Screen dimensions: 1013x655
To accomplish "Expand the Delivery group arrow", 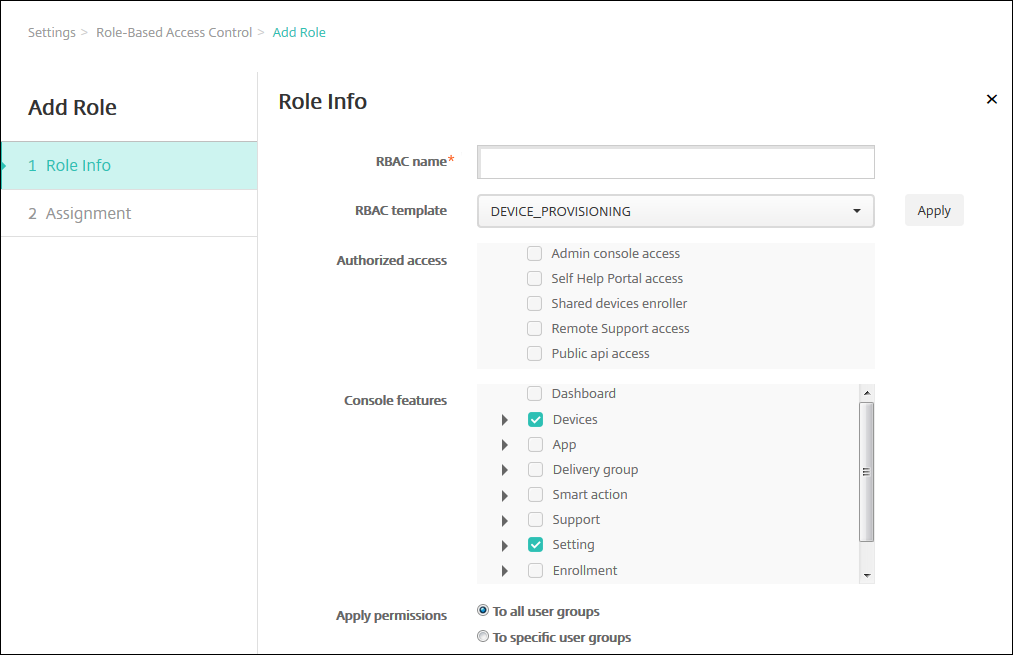I will [x=505, y=470].
